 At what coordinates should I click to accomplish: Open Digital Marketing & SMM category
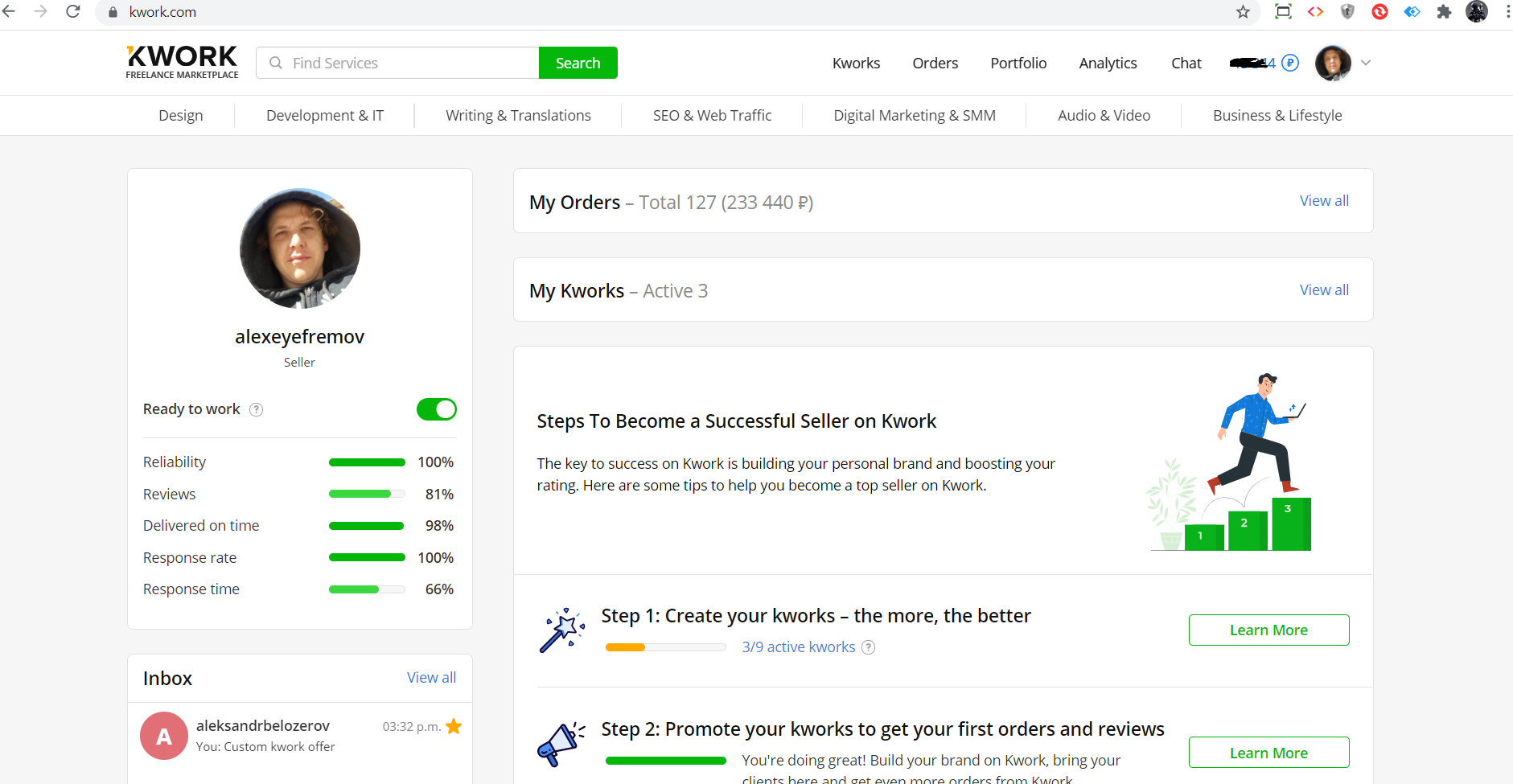click(x=915, y=115)
